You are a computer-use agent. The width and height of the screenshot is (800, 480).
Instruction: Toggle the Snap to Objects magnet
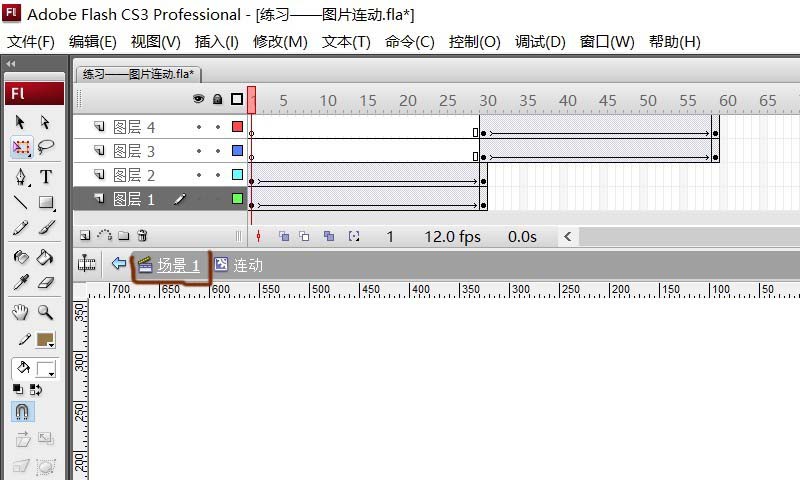22,411
